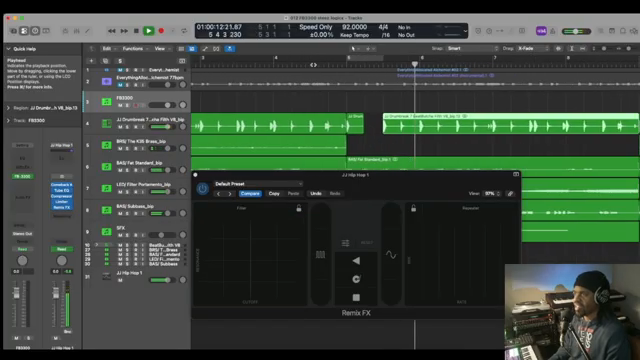640x360 pixels.
Task: Click the Rewind transport button
Action: coord(111,31)
